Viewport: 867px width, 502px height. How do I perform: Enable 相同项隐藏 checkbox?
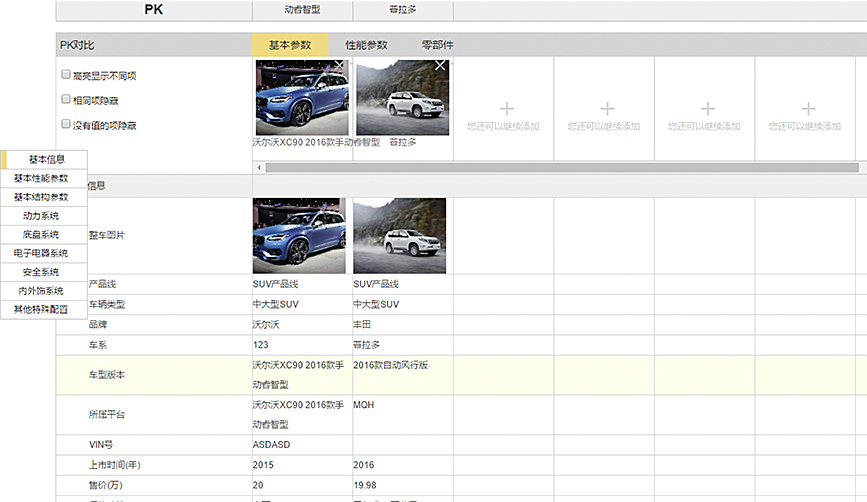tap(66, 99)
